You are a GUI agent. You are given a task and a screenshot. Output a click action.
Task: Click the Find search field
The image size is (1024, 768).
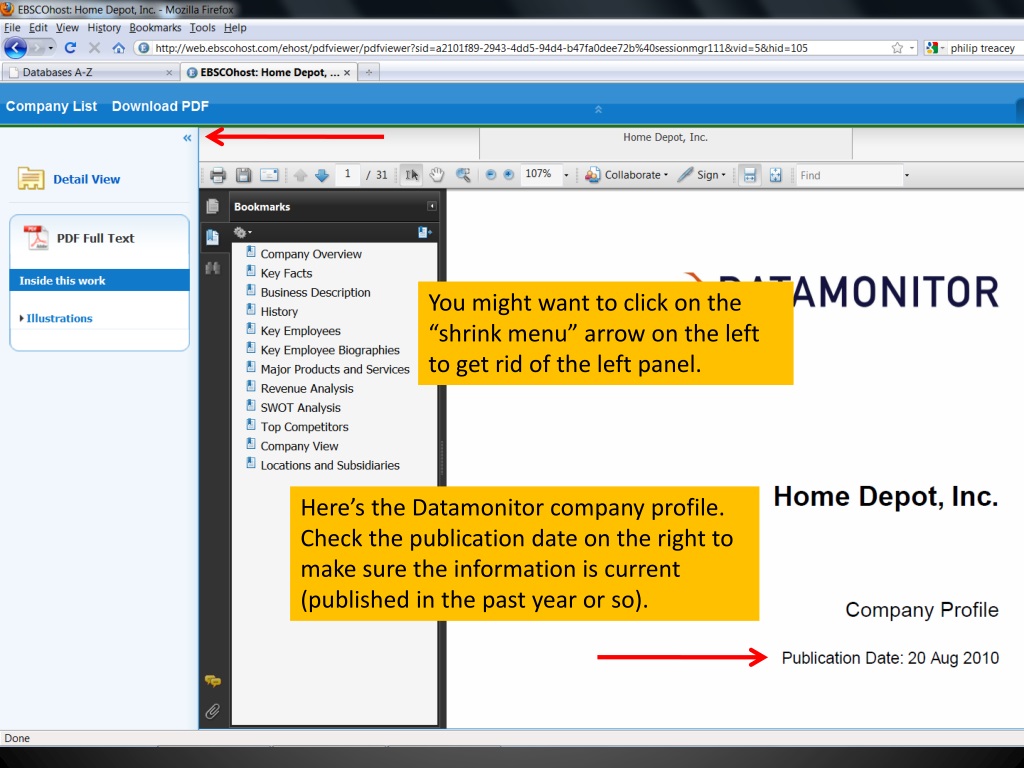[x=848, y=175]
